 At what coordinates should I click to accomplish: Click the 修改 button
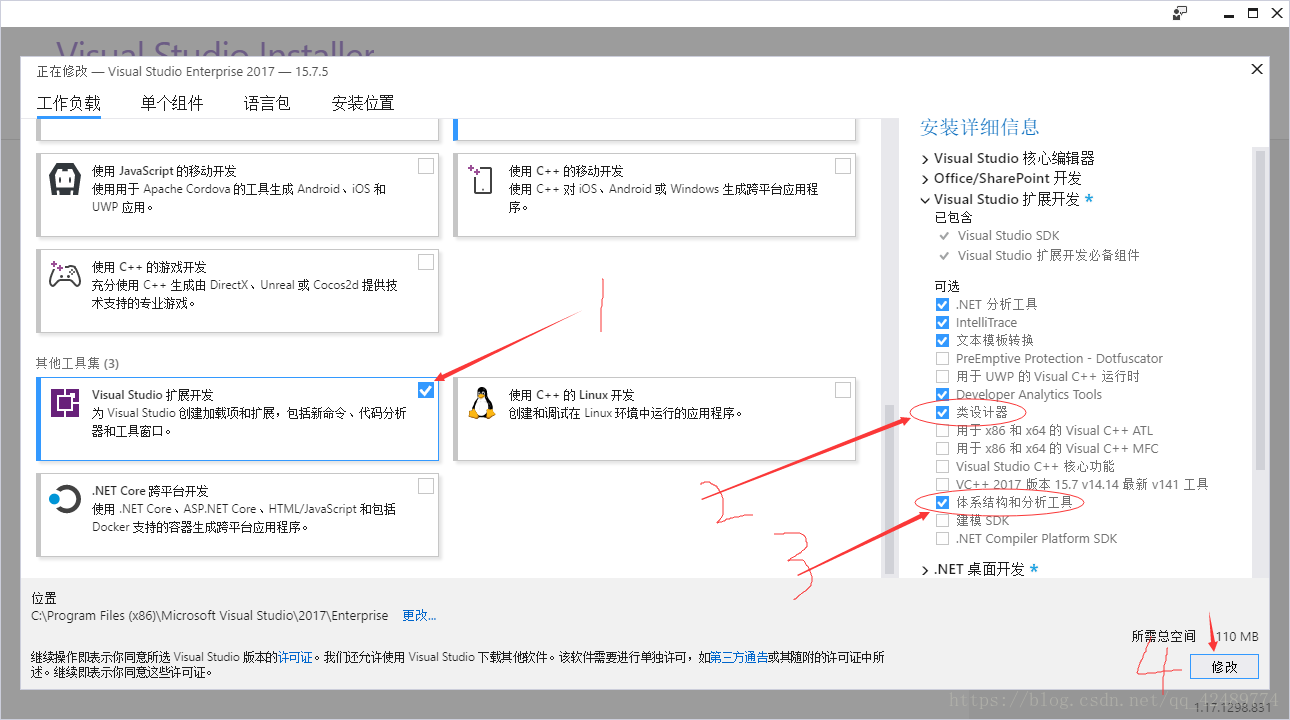pyautogui.click(x=1224, y=666)
